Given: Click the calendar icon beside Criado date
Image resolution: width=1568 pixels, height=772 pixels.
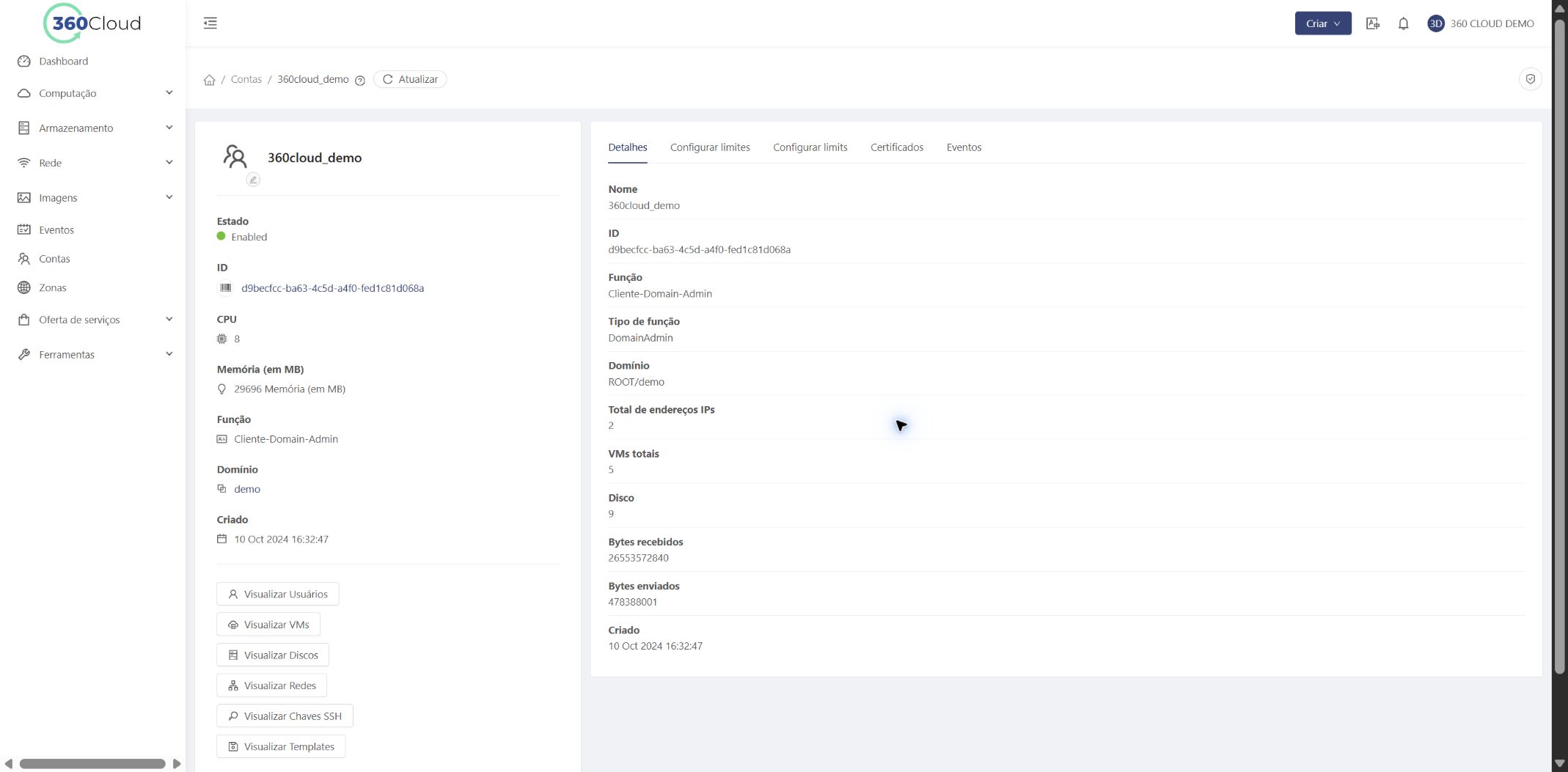Looking at the screenshot, I should [x=222, y=539].
